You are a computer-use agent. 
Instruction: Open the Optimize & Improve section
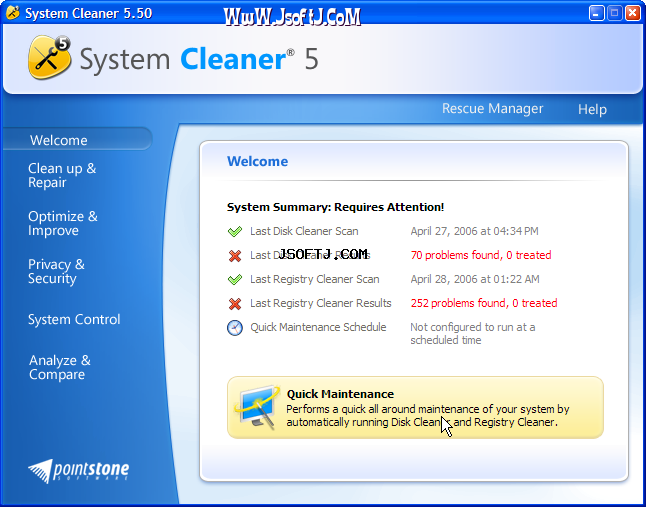63,223
